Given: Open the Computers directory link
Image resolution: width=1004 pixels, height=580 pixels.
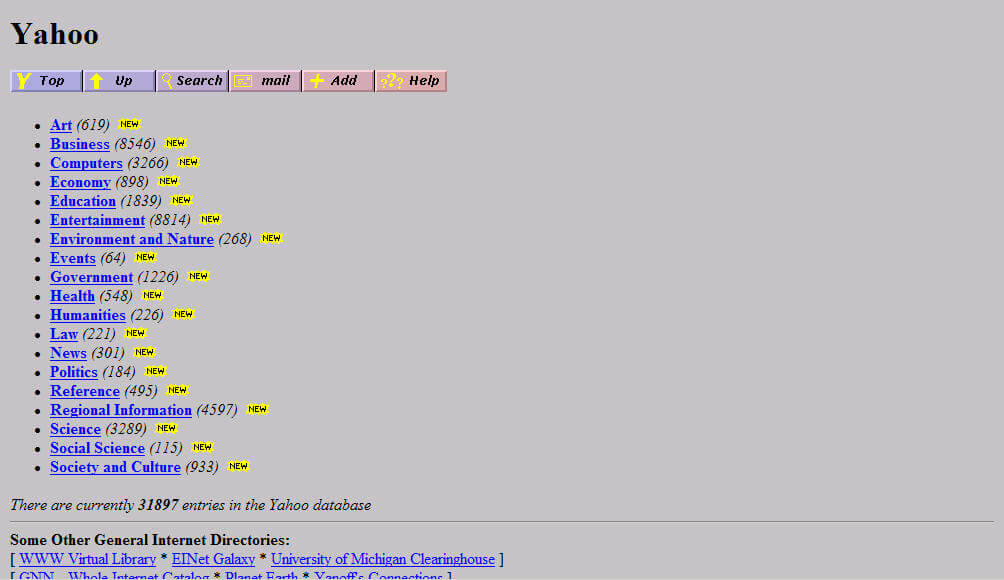Looking at the screenshot, I should click(86, 163).
